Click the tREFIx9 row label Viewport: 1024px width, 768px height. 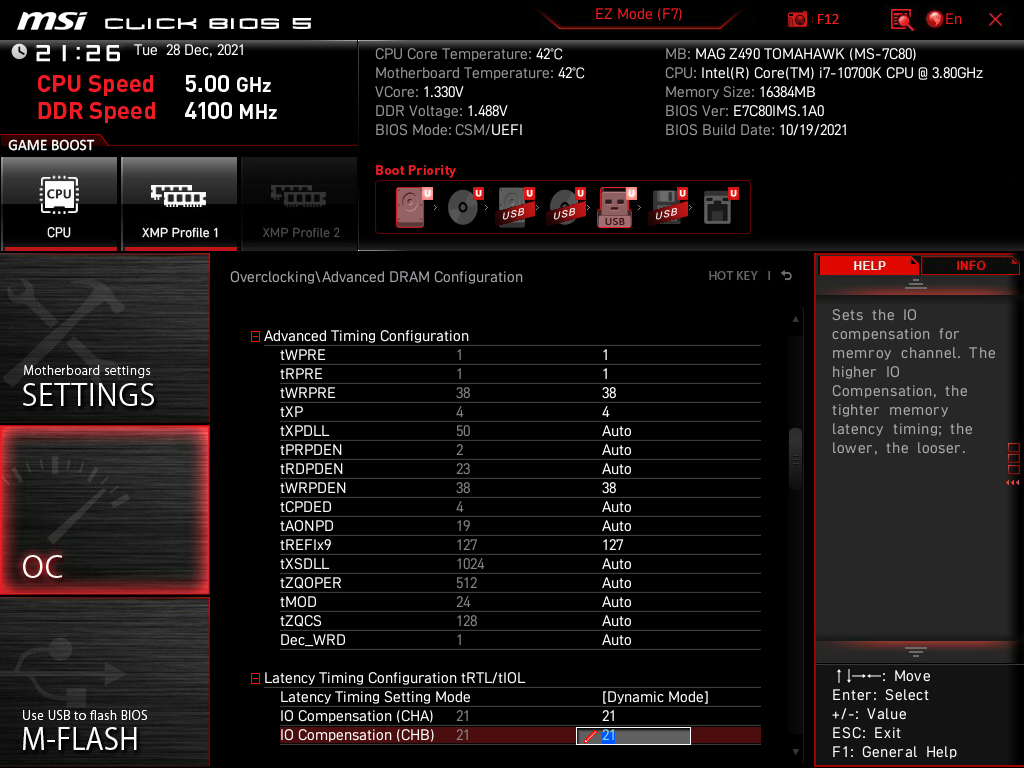(x=306, y=545)
